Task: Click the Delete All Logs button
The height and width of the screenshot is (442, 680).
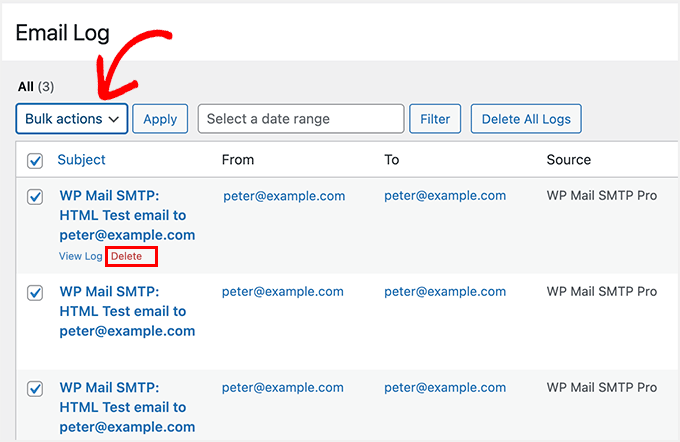Action: tap(526, 119)
